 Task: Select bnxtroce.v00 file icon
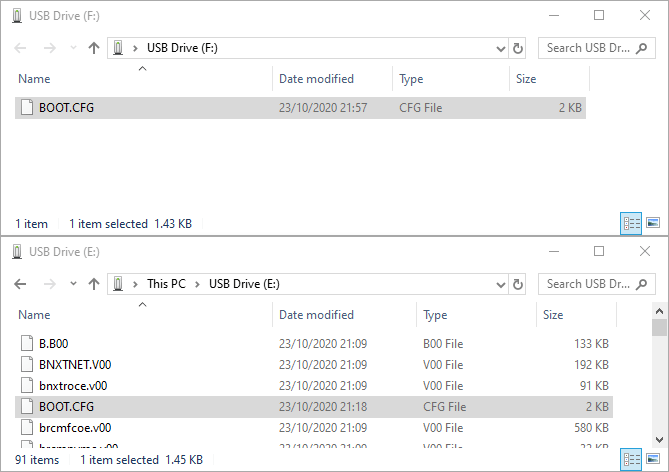(x=27, y=385)
